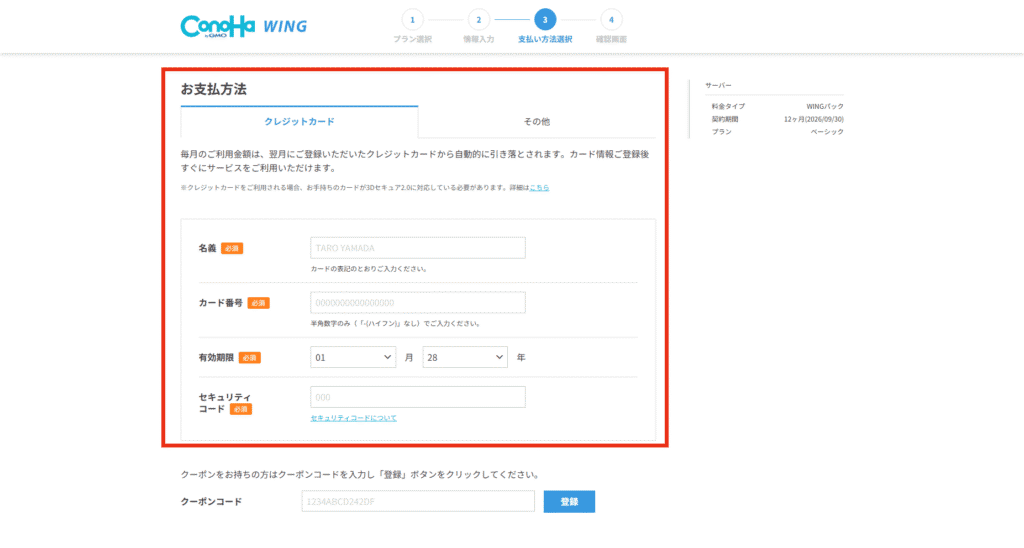Click the カード番号 input field
Image resolution: width=1024 pixels, height=548 pixels.
pos(417,303)
